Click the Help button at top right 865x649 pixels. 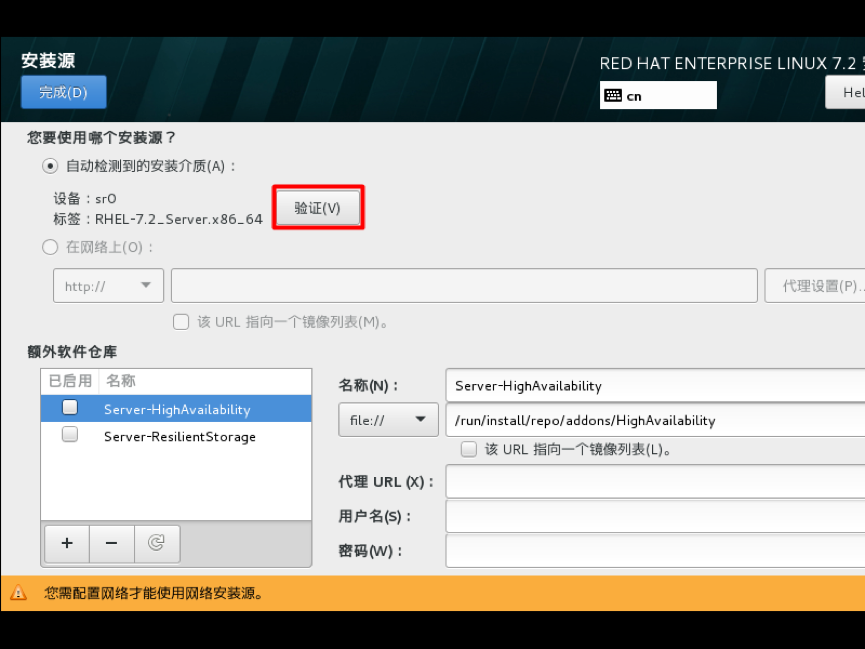[x=845, y=92]
